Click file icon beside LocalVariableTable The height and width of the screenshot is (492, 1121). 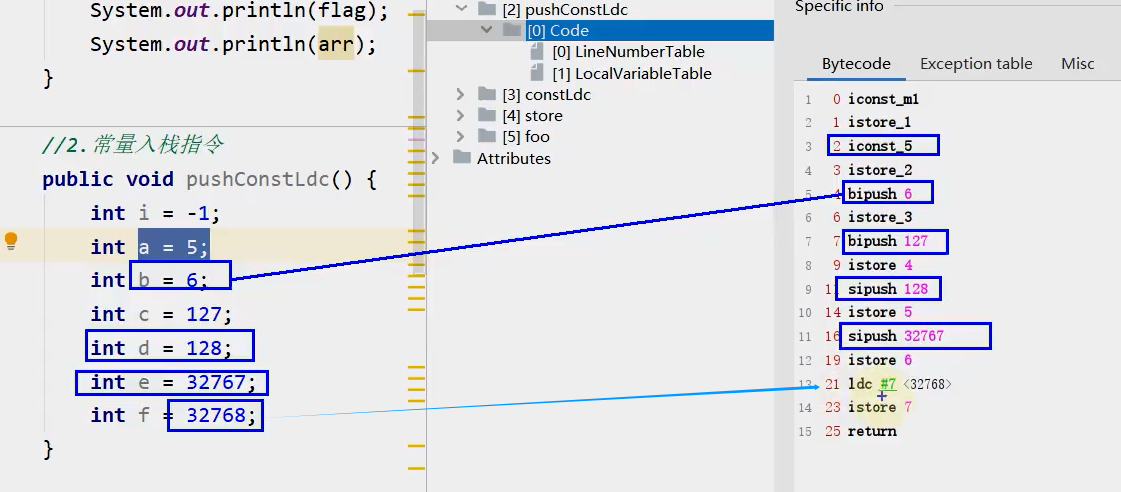pyautogui.click(x=538, y=73)
